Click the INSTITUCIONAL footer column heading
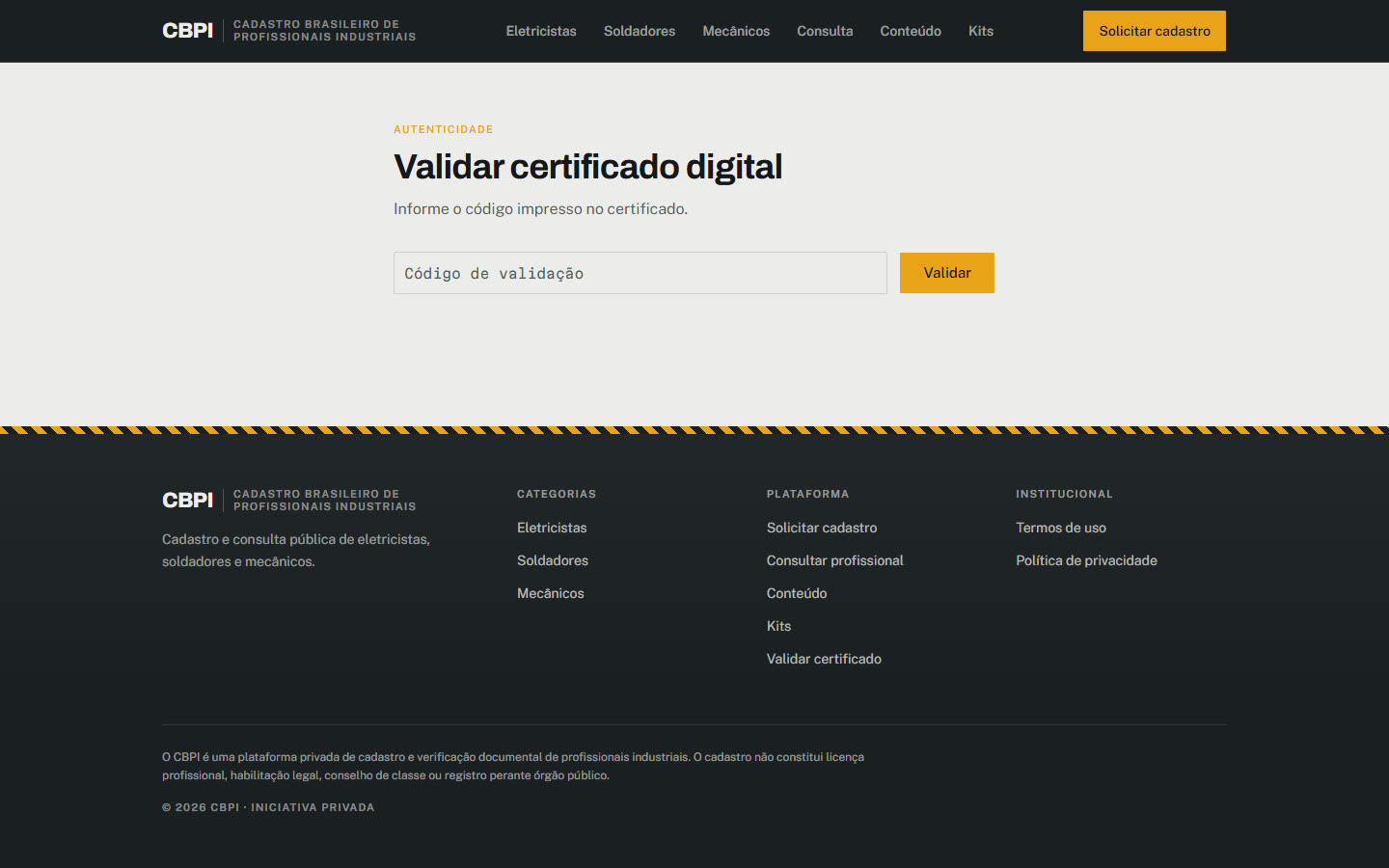This screenshot has height=868, width=1389. tap(1064, 494)
